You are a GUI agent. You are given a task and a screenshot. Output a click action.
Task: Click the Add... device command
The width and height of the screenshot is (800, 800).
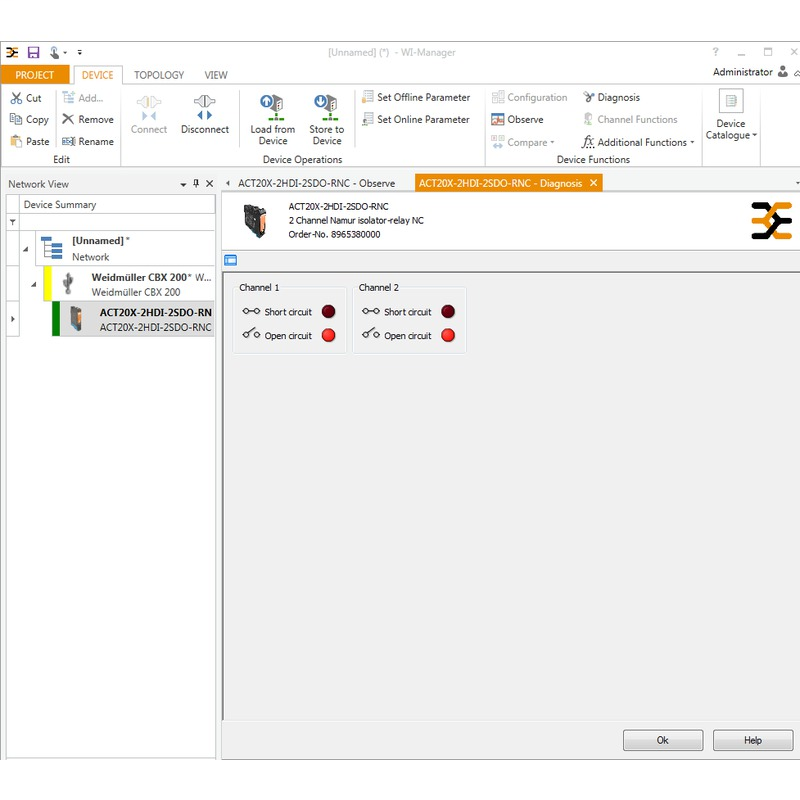click(83, 97)
